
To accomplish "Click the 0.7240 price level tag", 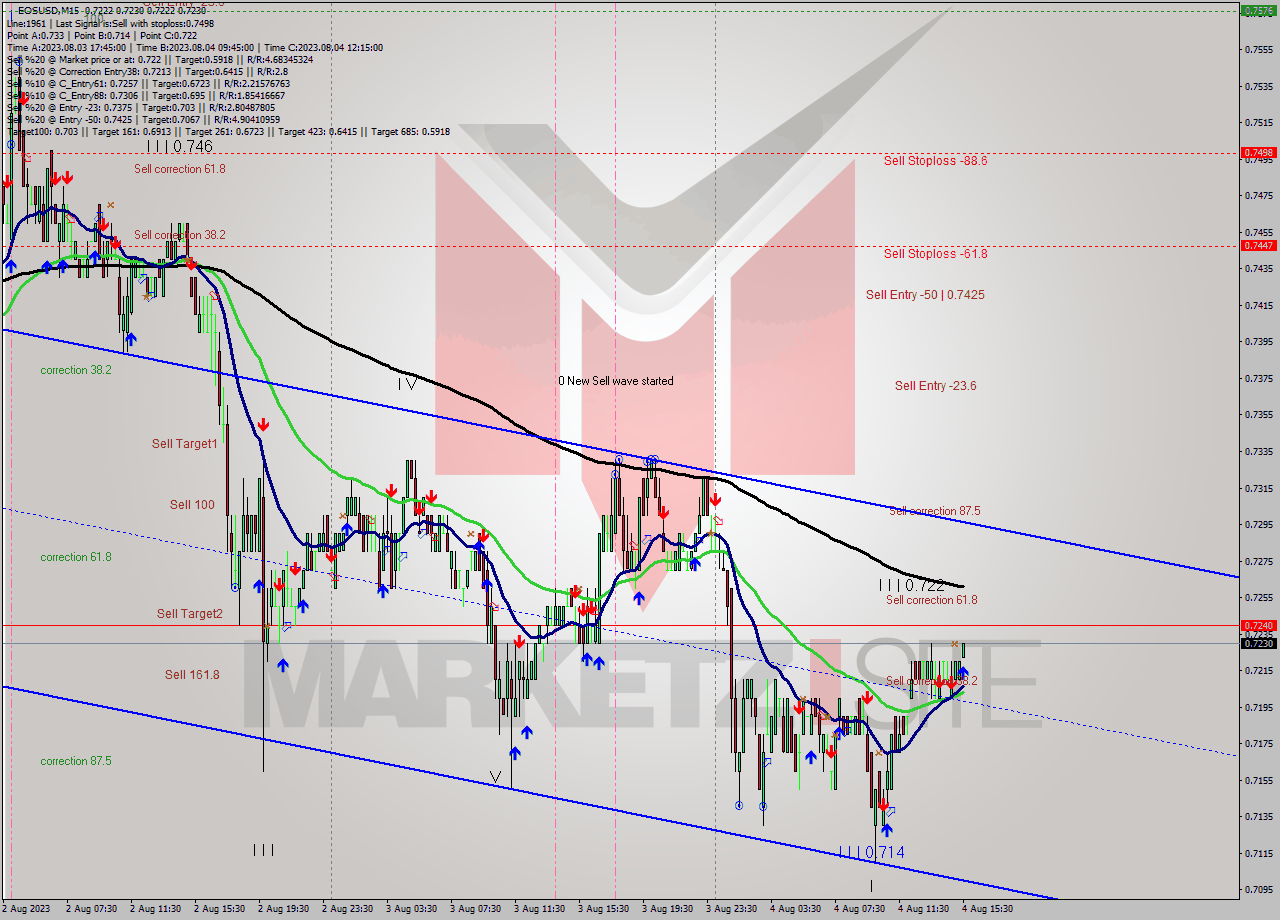I will [1258, 625].
